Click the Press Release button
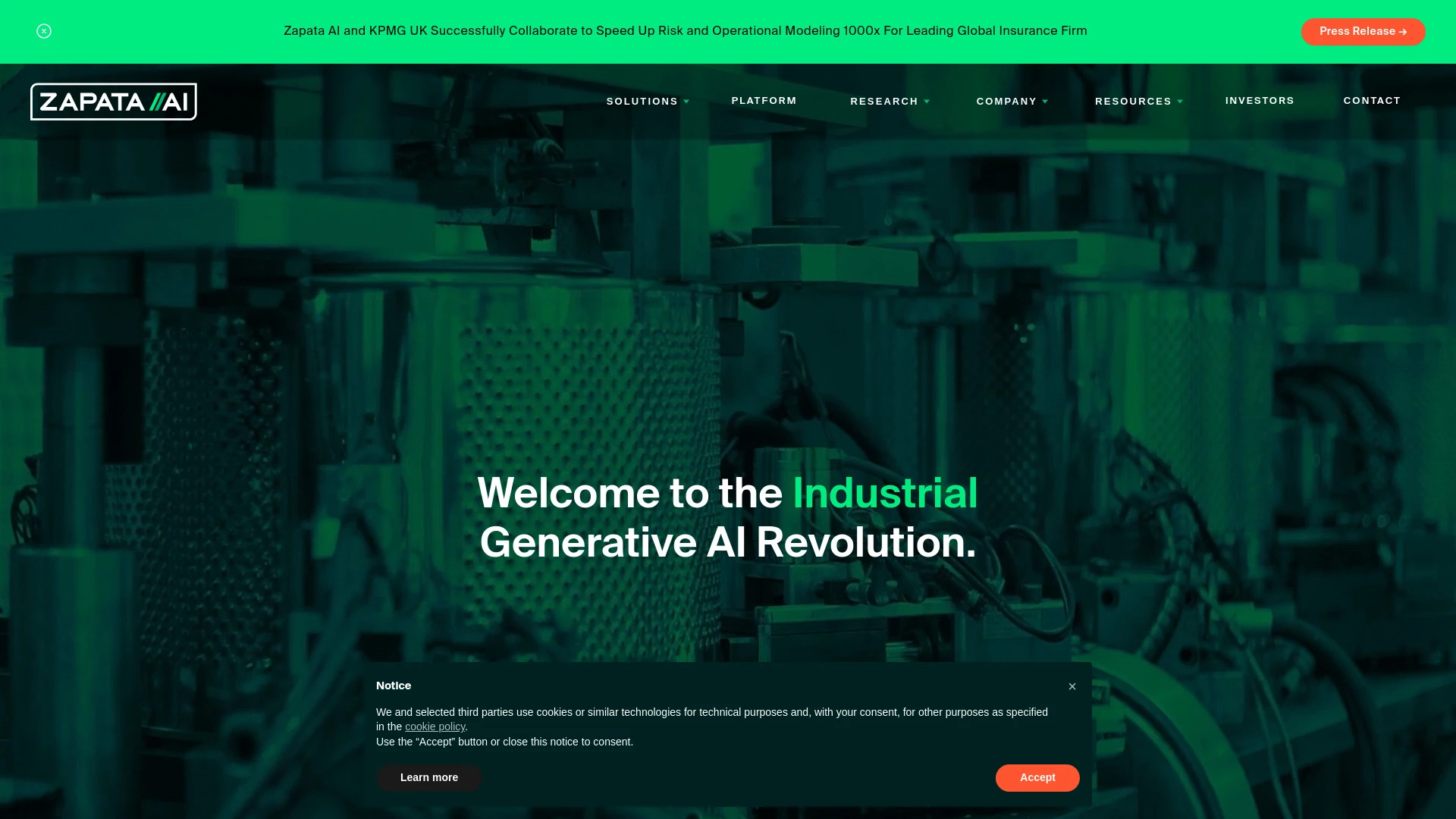1456x819 pixels. click(x=1363, y=32)
